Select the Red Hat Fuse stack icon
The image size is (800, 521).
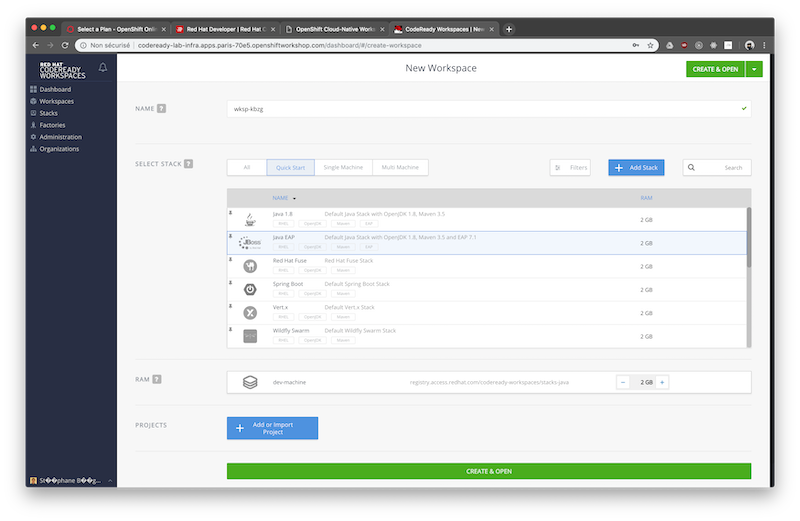[x=250, y=266]
